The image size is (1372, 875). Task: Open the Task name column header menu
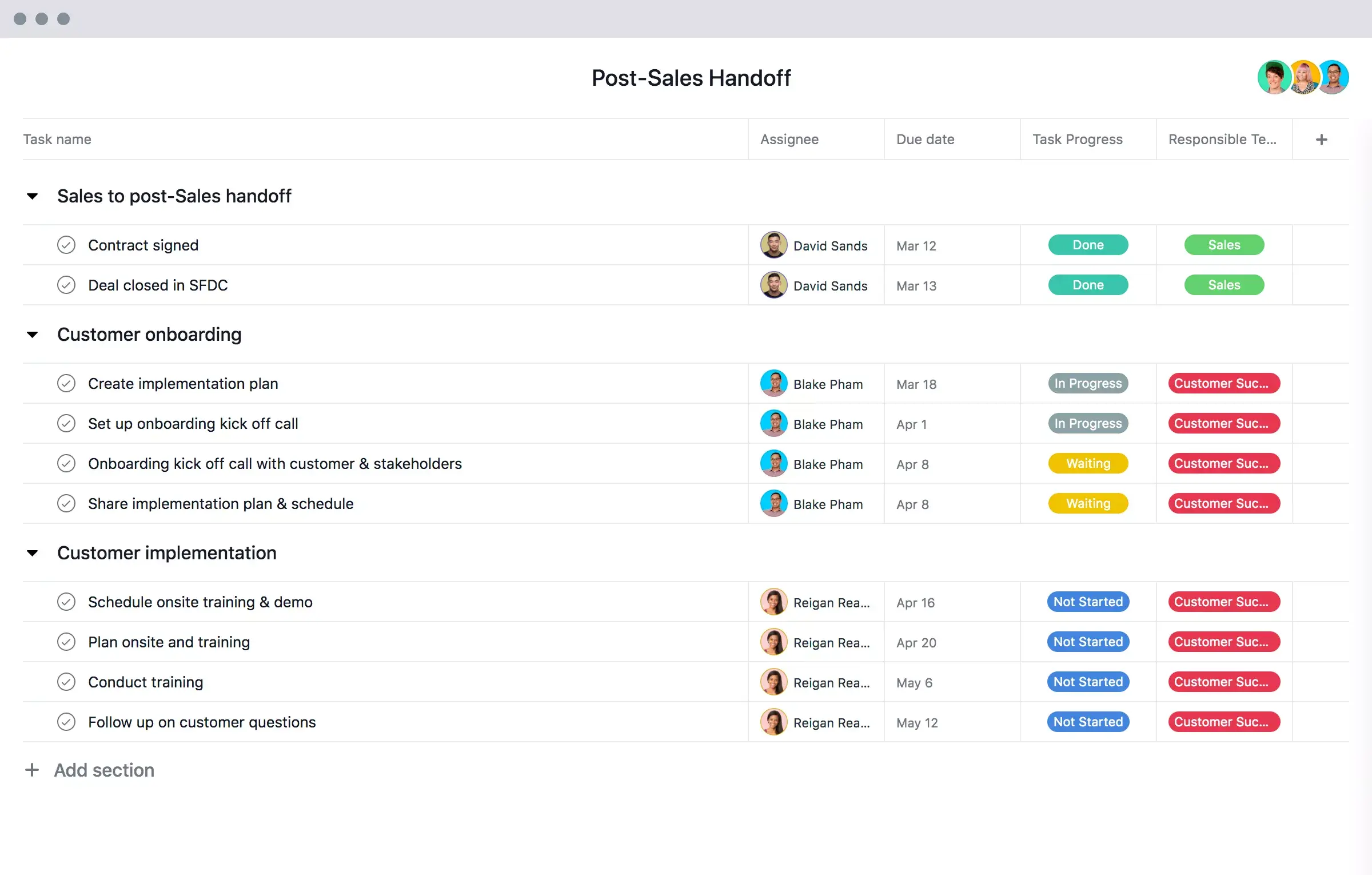[x=57, y=138]
